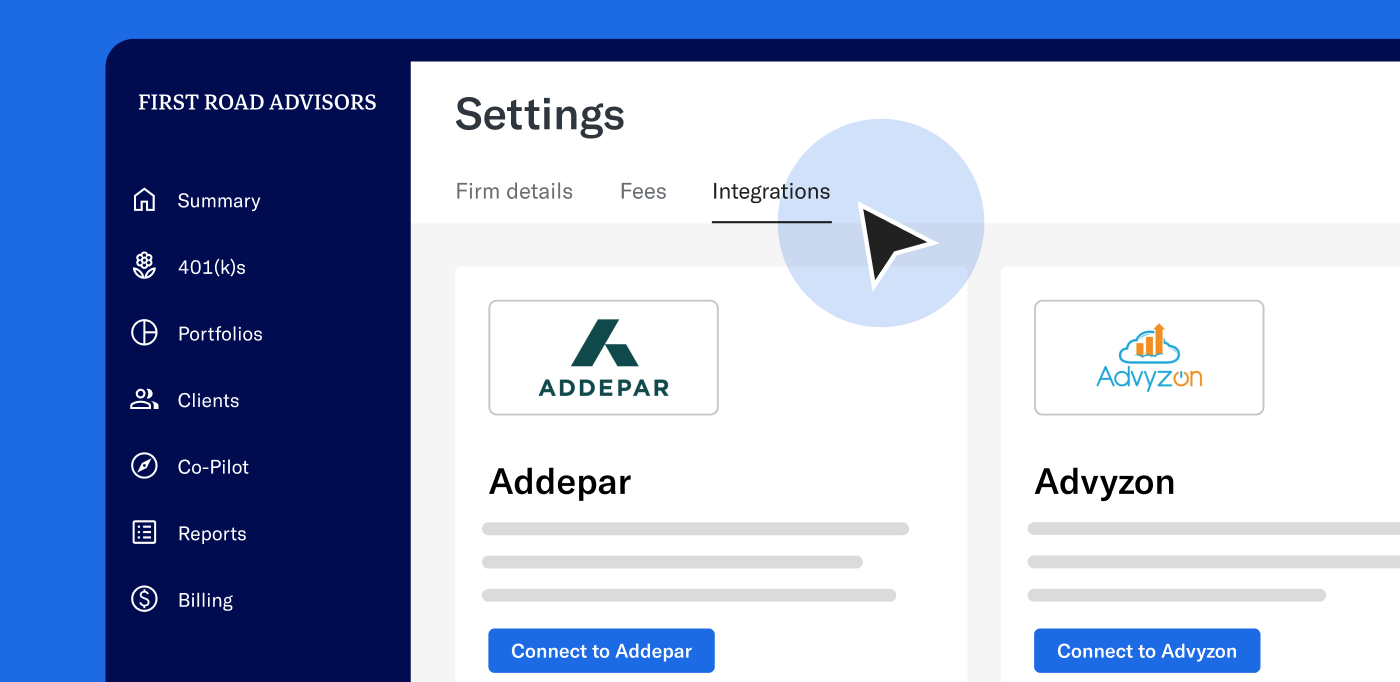The height and width of the screenshot is (682, 1400).
Task: Switch to the Firm details tab
Action: (x=514, y=191)
